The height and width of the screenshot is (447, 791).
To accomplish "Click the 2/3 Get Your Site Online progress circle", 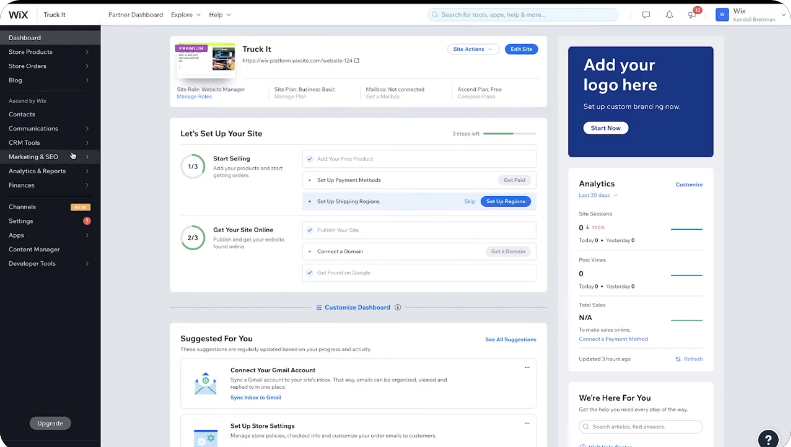I will (193, 238).
